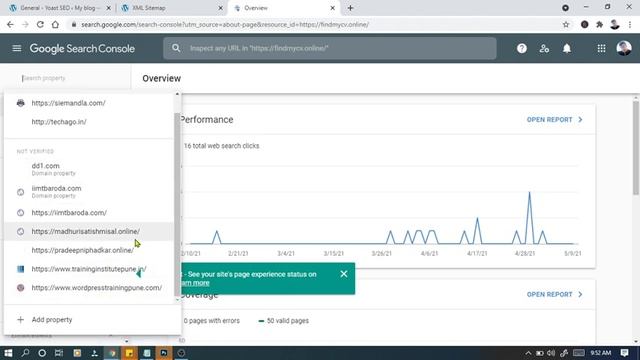
Task: Click the search magnifier icon in URL inspector
Action: tap(176, 48)
